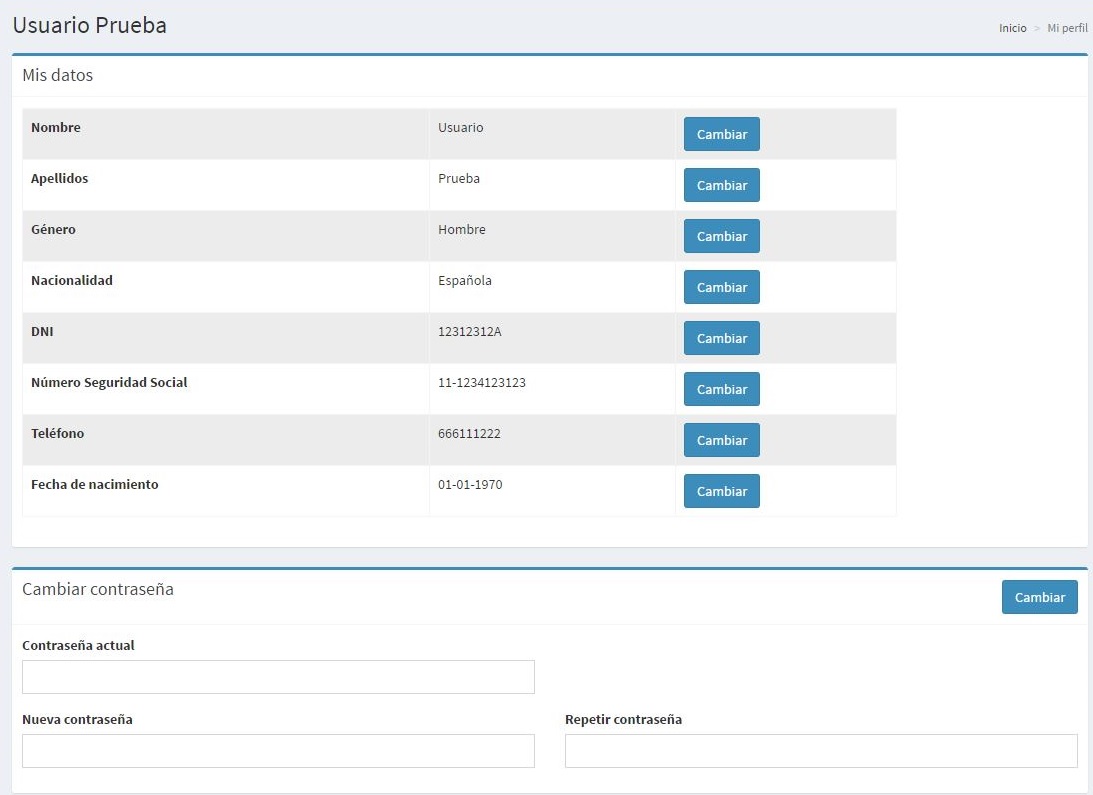Click Cambiar in the Nacionalidad row
The height and width of the screenshot is (795, 1093).
coord(721,287)
